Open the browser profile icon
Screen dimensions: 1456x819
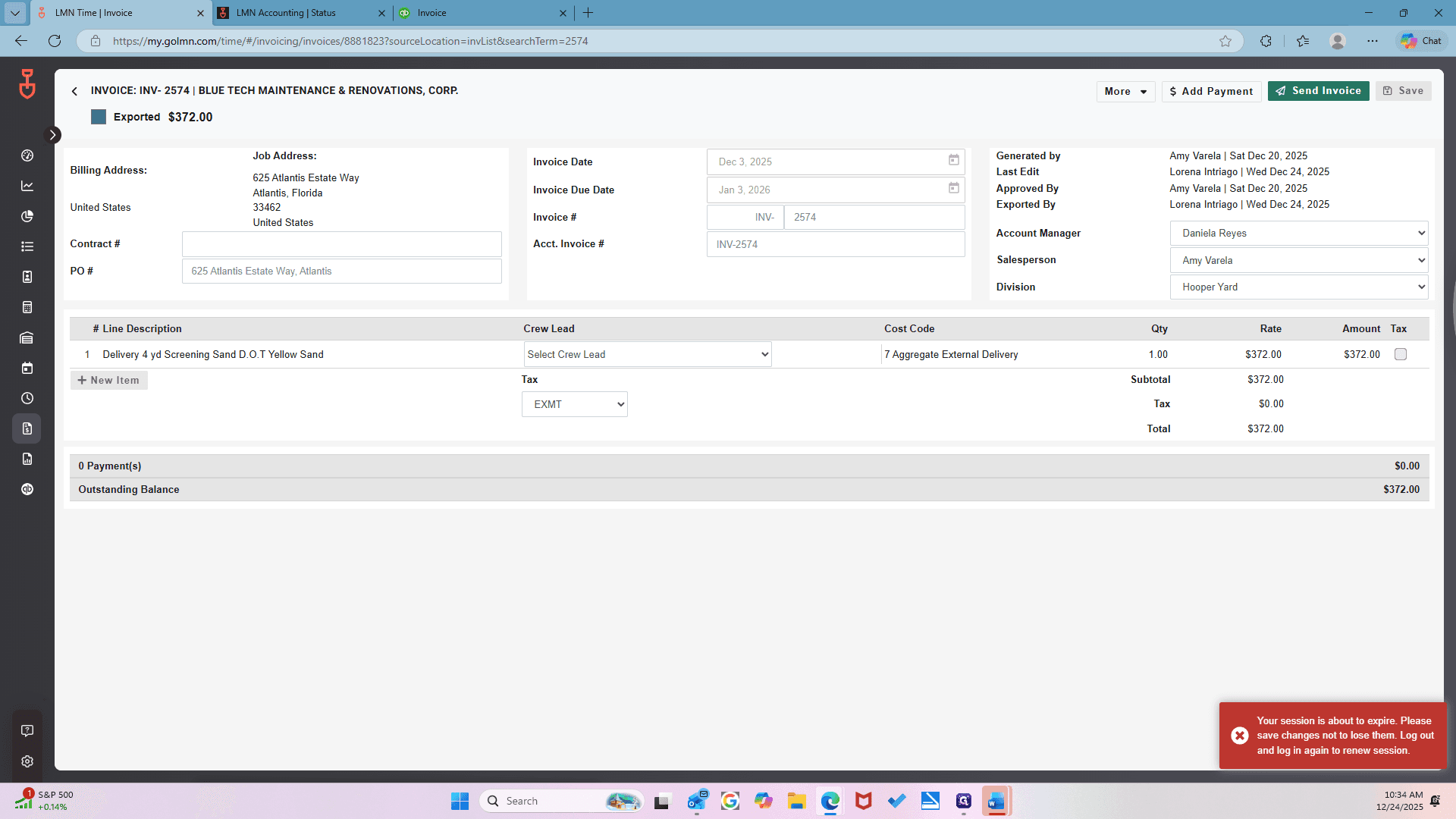[x=1338, y=41]
